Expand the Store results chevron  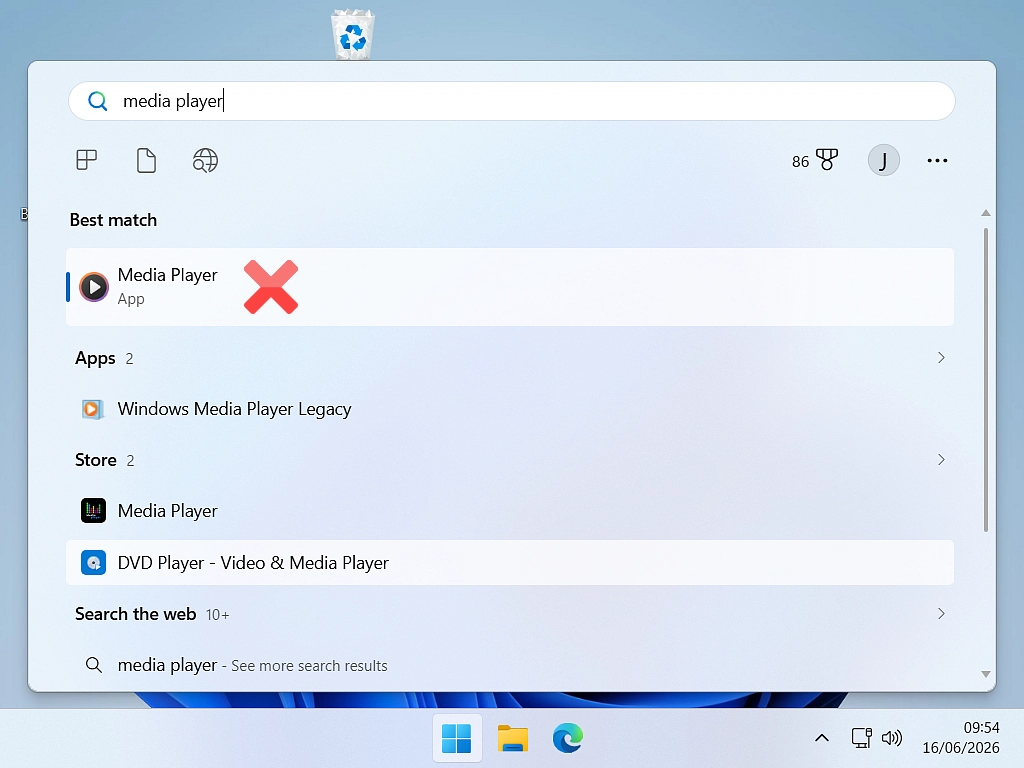click(940, 460)
